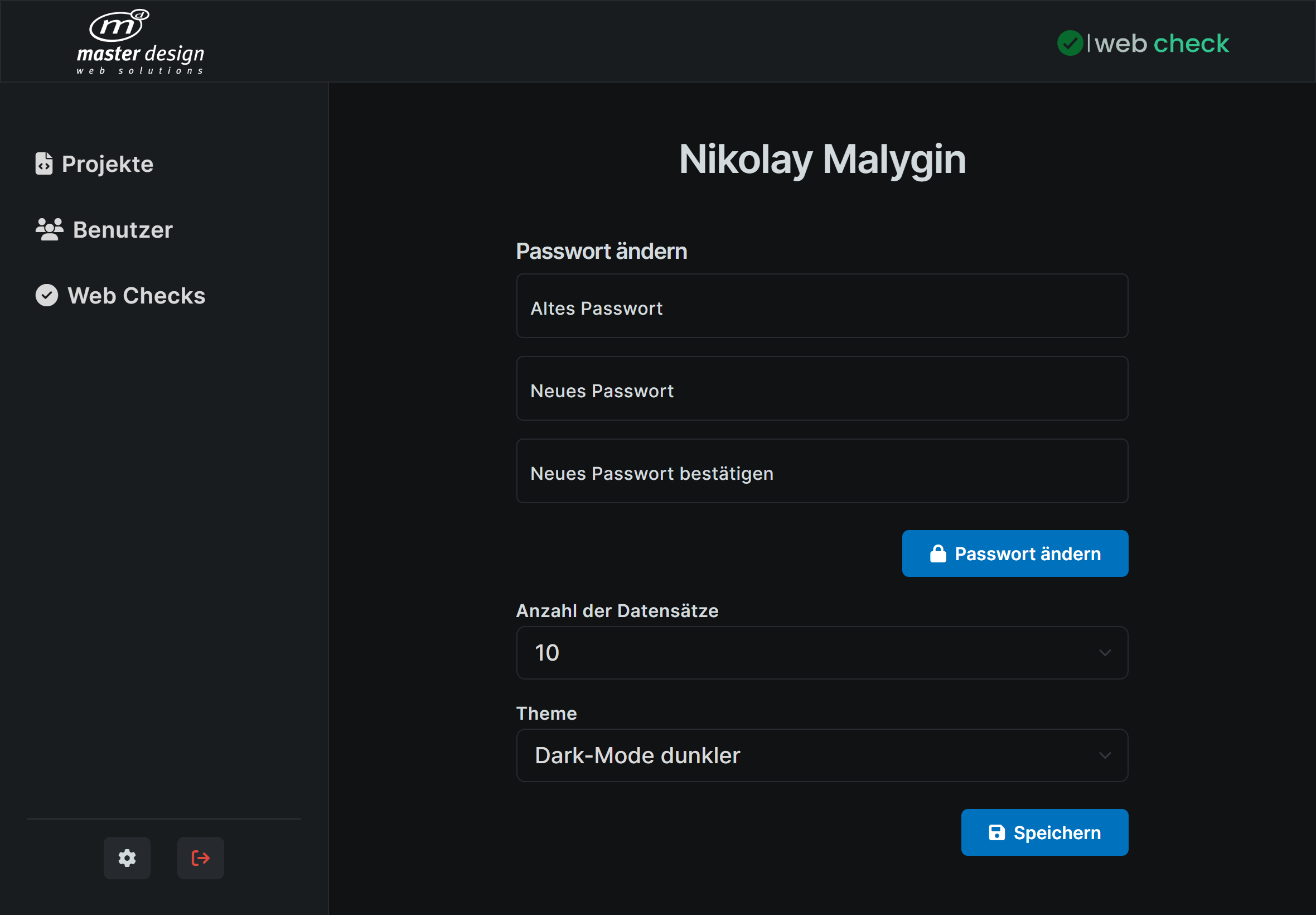
Task: Click the floppy disk icon on Speichern
Action: pyautogui.click(x=997, y=832)
